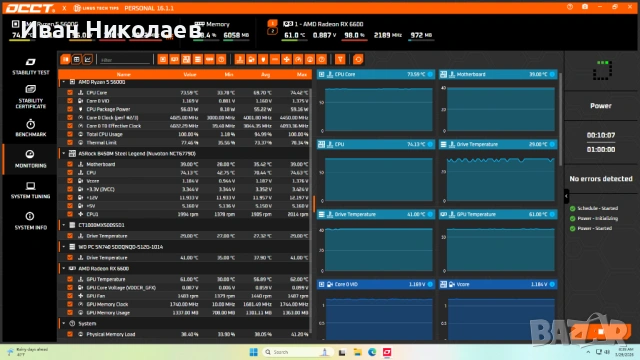The image size is (640, 360).
Task: Collapse the System sensor group
Action: pos(64,323)
